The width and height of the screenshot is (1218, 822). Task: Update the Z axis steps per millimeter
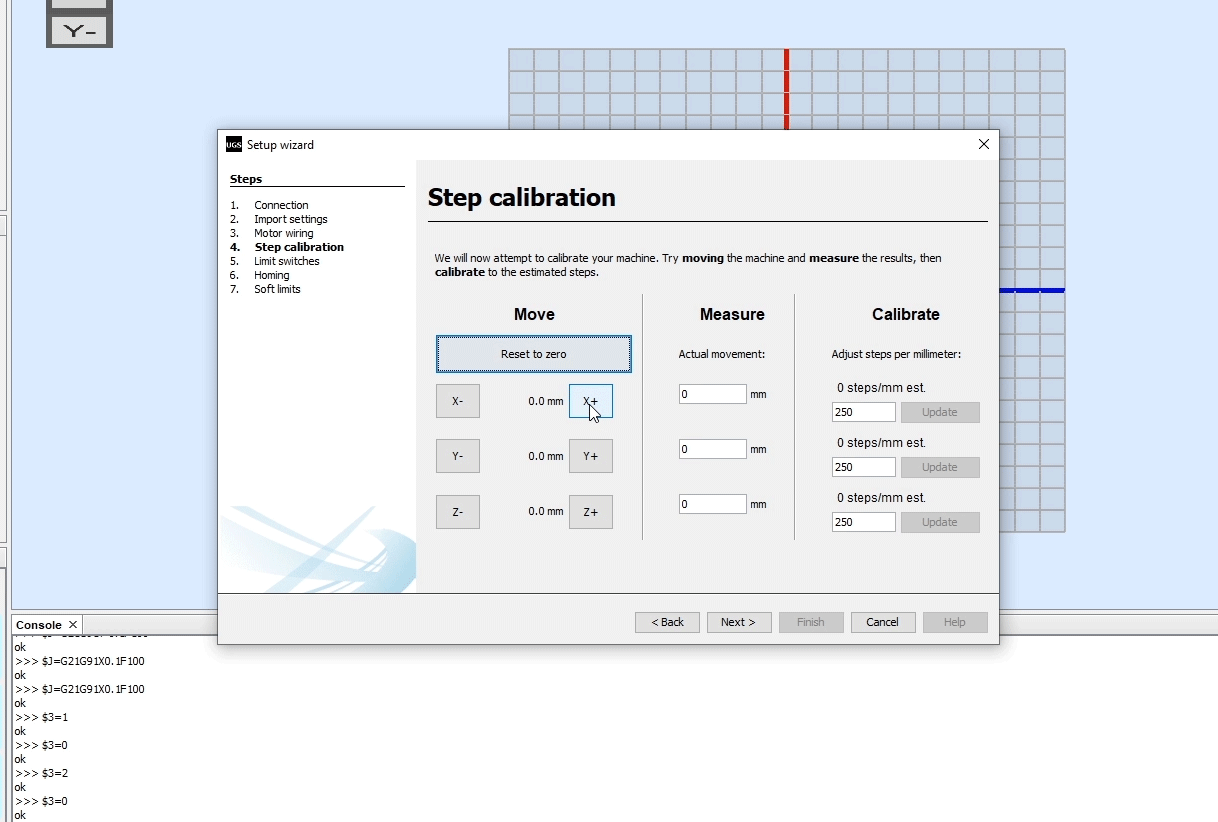click(x=940, y=521)
